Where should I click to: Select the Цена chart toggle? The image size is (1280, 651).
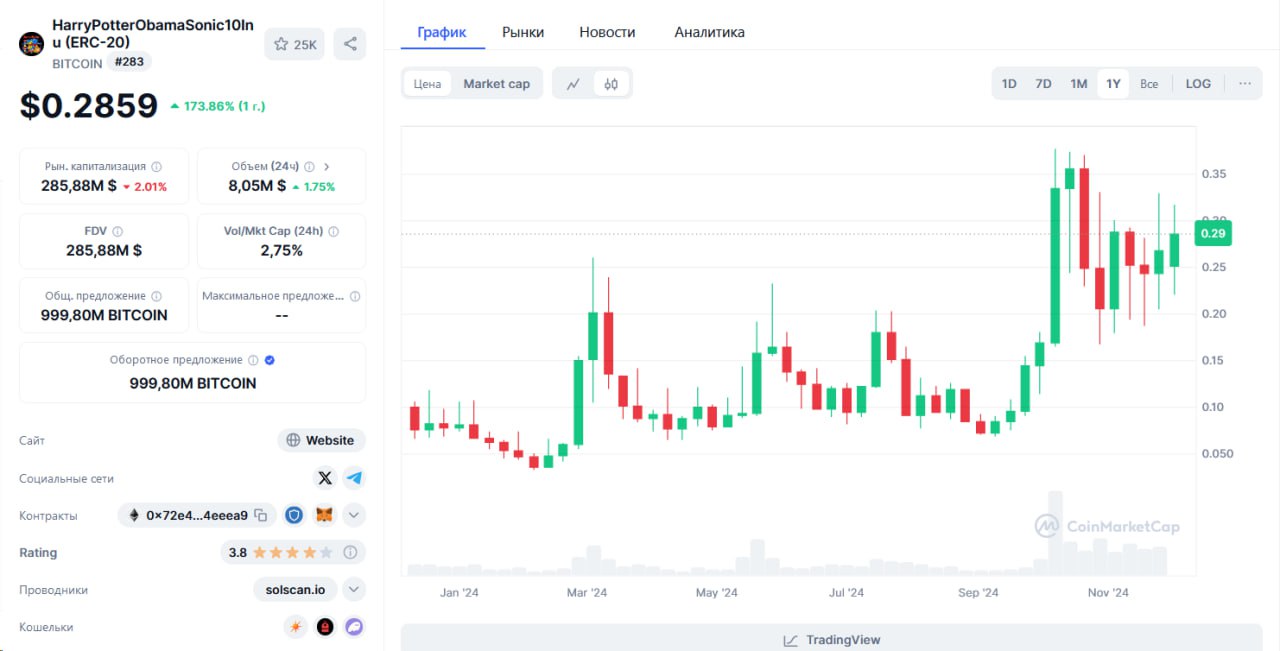point(428,84)
